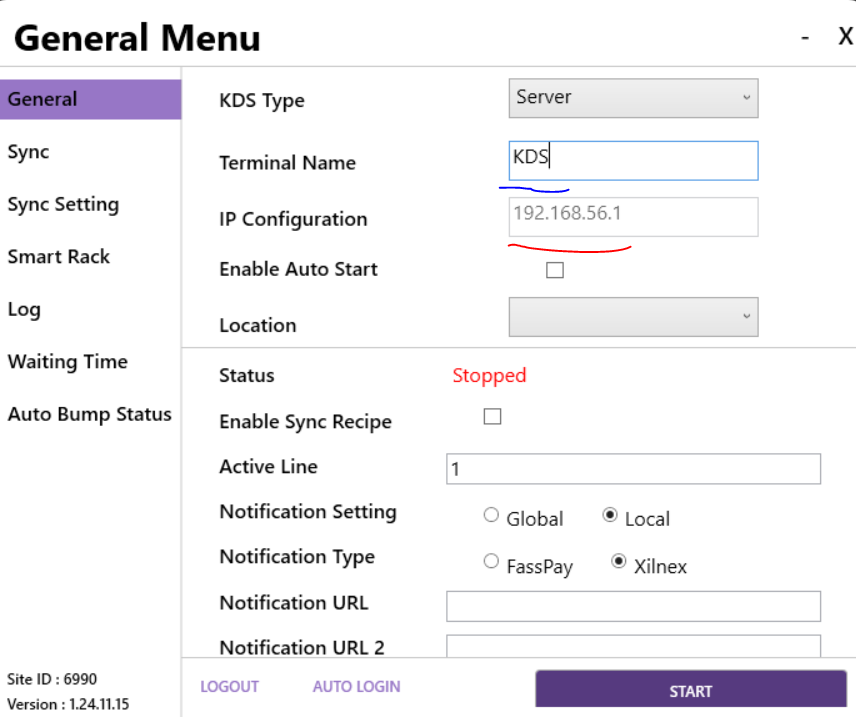The image size is (856, 717).
Task: Choose the Local notification setting
Action: point(610,515)
